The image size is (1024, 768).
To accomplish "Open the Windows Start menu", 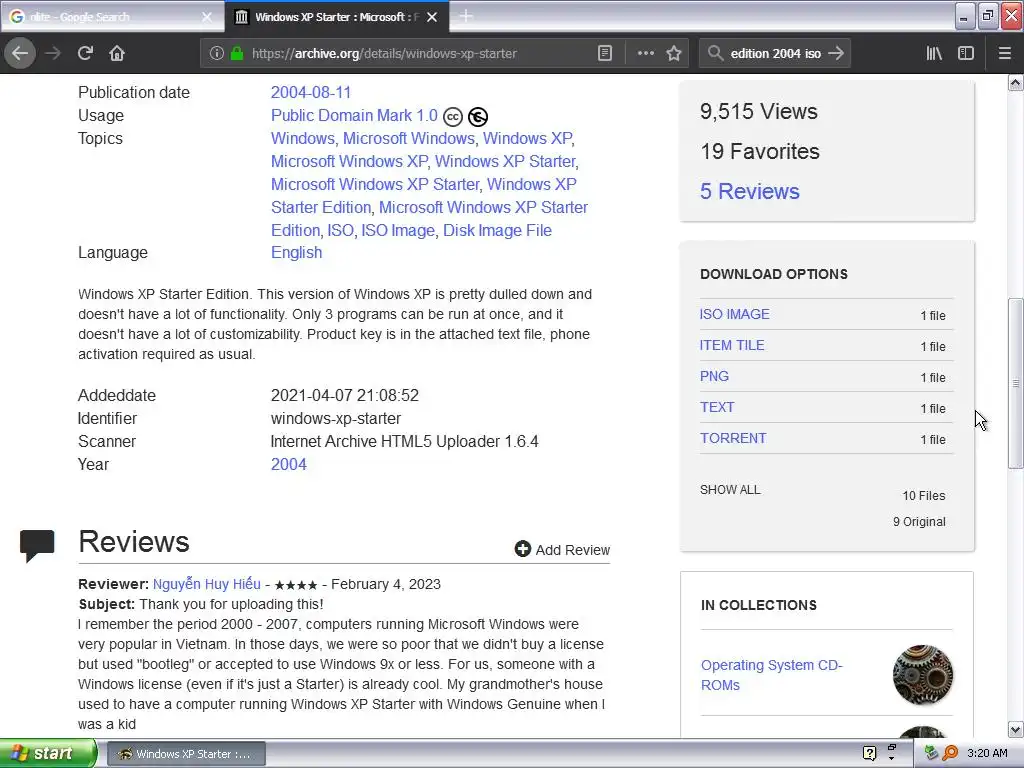I will click(x=48, y=753).
